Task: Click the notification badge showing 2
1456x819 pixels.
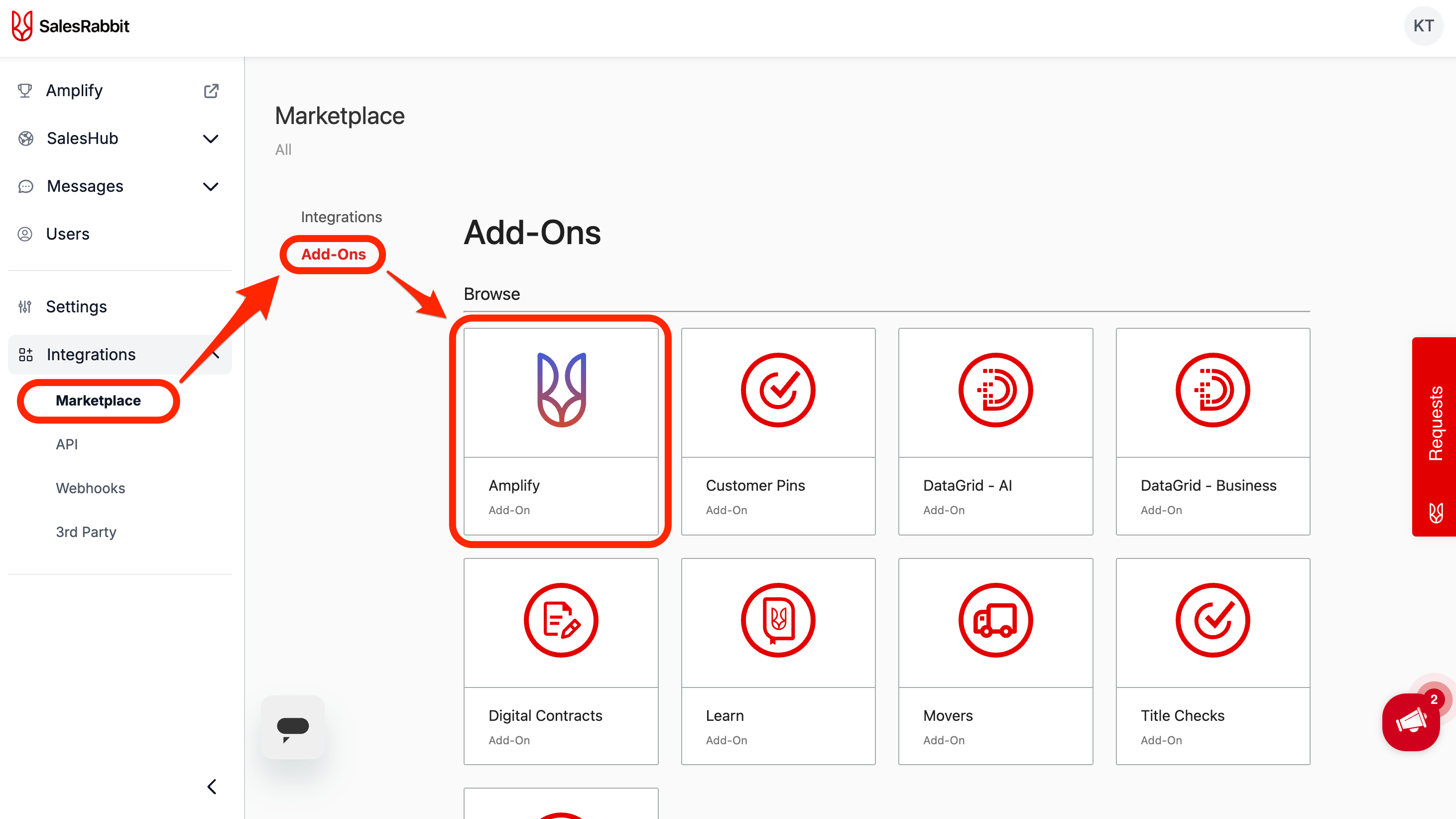Action: (1434, 699)
